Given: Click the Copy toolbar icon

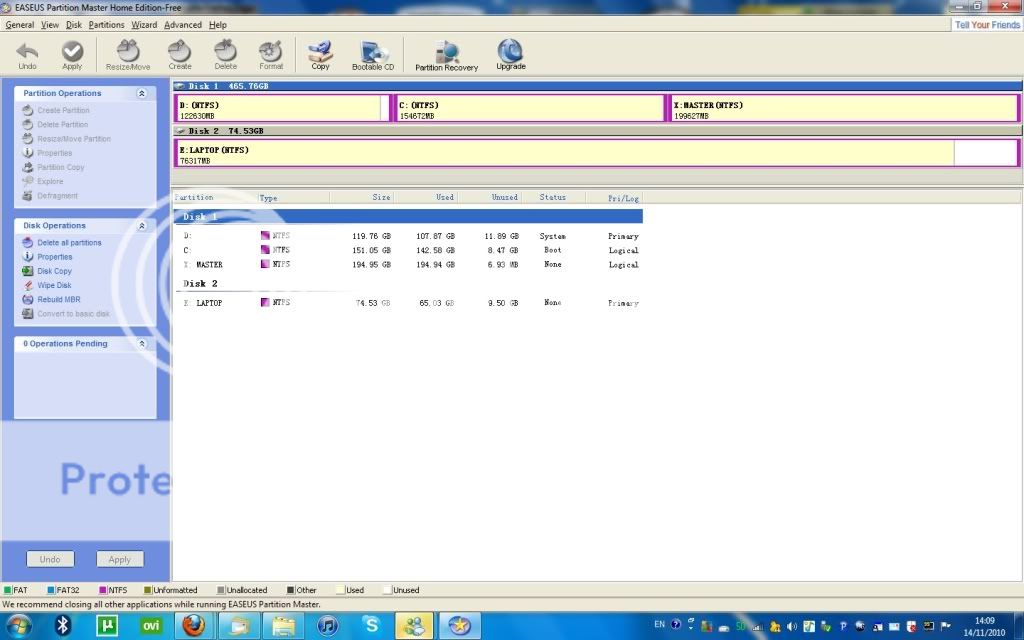Looking at the screenshot, I should tap(320, 53).
